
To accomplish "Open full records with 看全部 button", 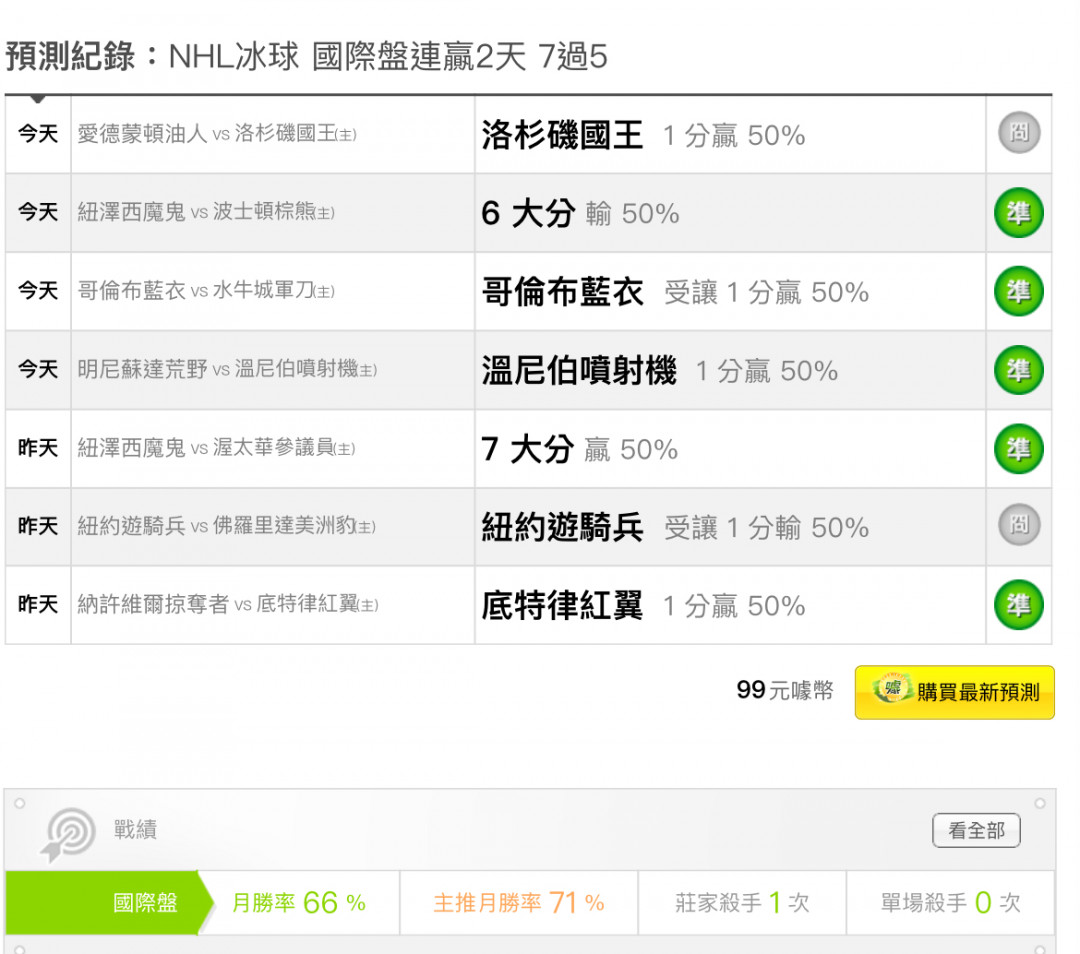I will tap(976, 831).
